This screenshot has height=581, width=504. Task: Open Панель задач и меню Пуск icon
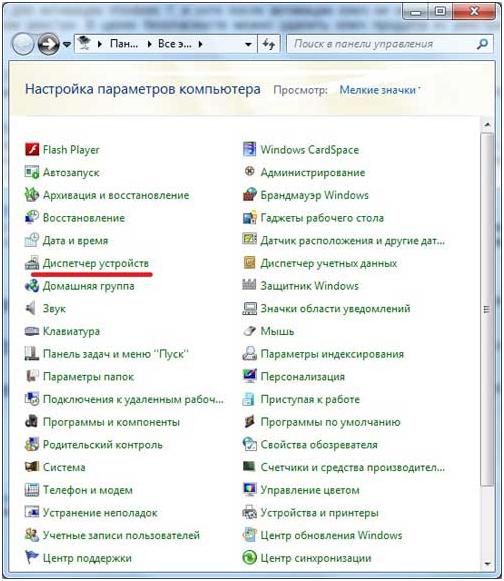[32, 353]
